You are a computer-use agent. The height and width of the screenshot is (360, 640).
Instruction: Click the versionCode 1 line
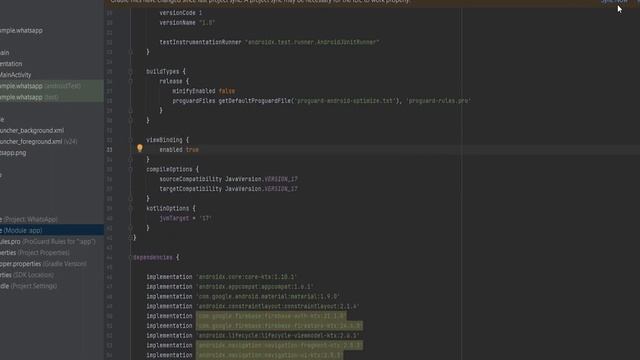180,13
